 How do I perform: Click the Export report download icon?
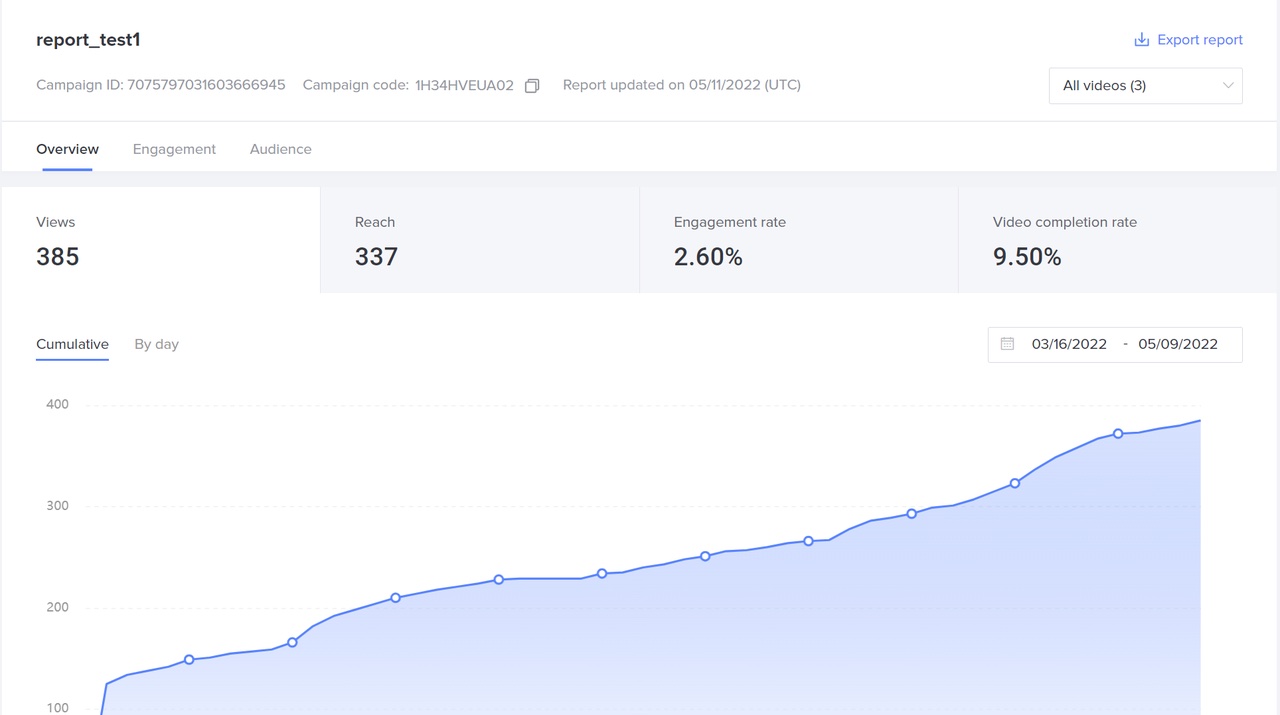pos(1141,40)
